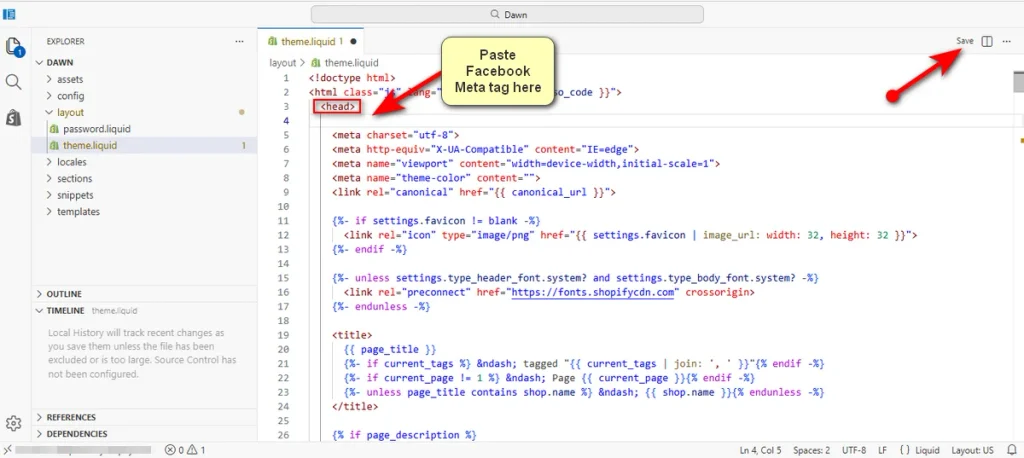
Task: Switch to the theme.liquid editor tab
Action: coord(311,41)
